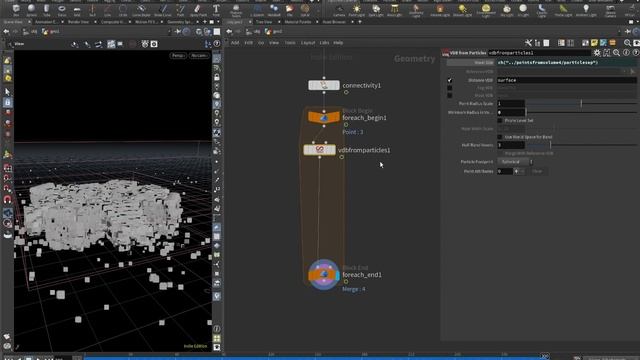
Task: Click the Font text shelf tool
Action: tap(216, 10)
